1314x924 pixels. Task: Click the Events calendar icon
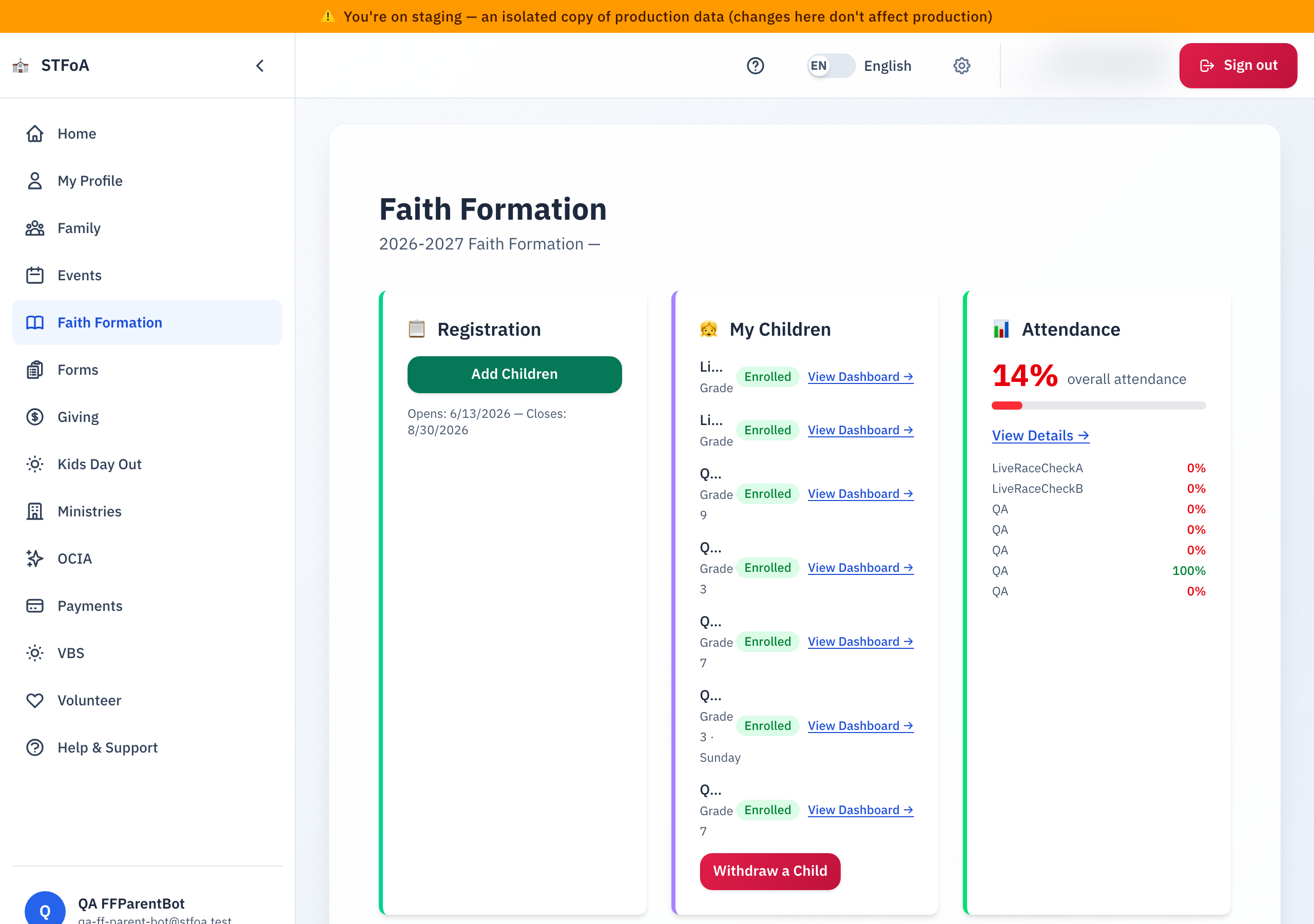click(35, 275)
